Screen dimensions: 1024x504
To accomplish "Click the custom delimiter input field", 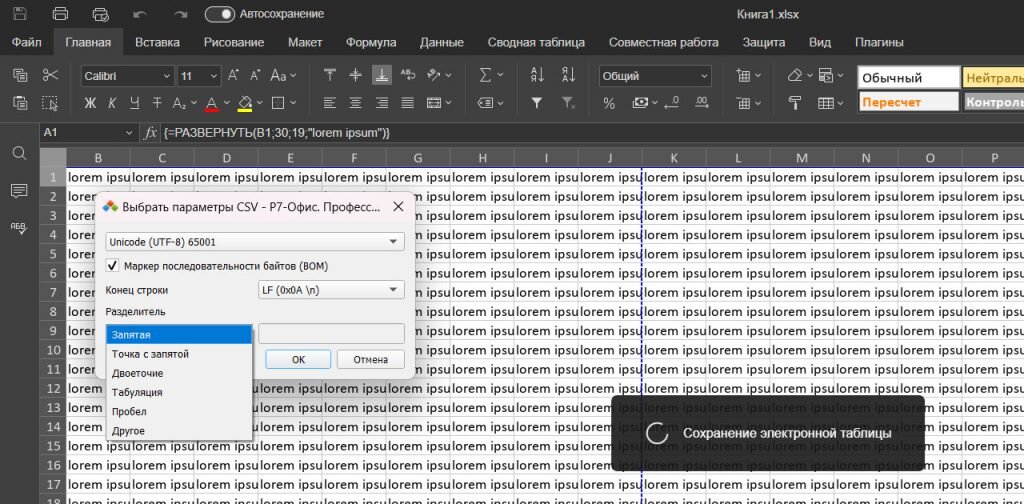I will (331, 334).
